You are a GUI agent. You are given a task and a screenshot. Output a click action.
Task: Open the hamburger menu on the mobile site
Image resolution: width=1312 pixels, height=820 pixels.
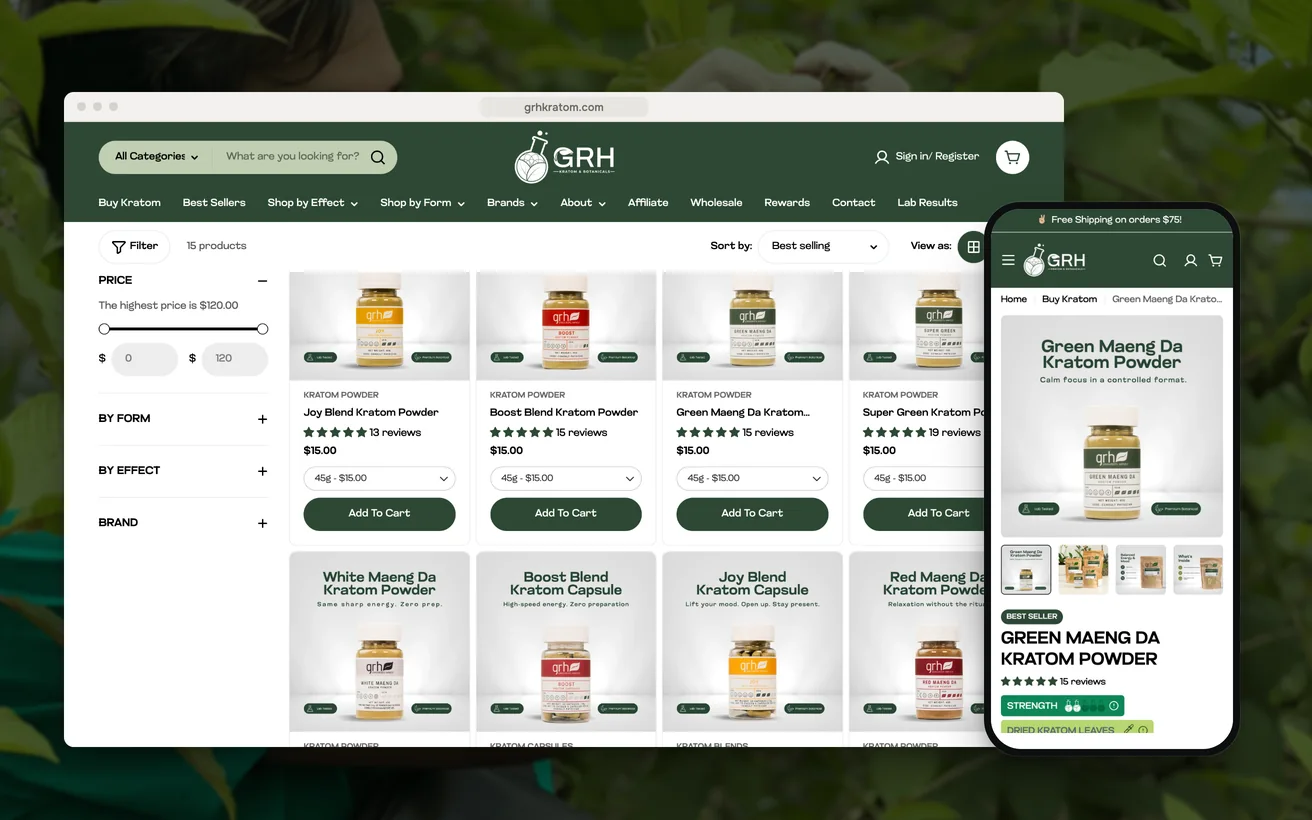(1008, 260)
